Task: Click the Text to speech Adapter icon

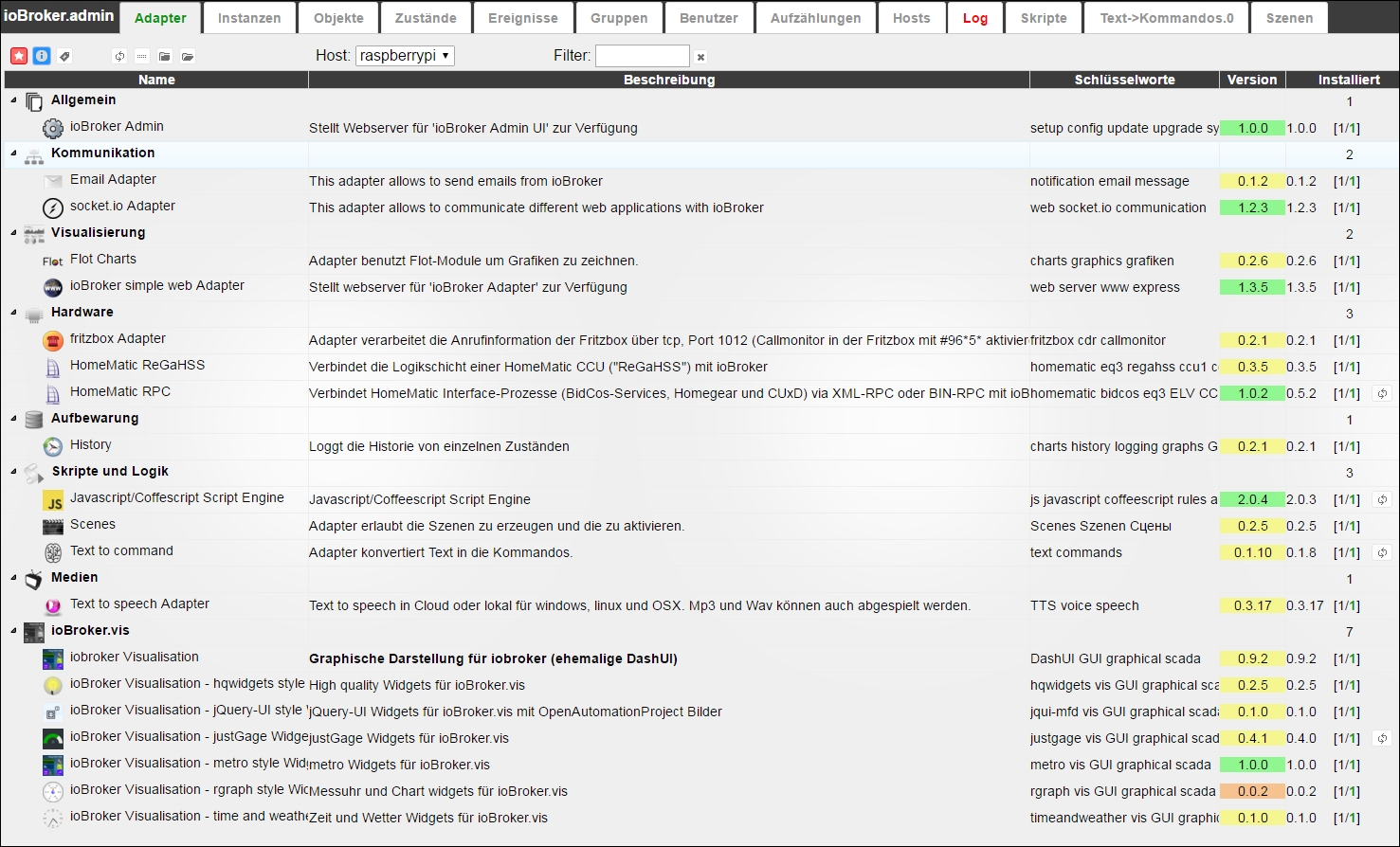Action: [x=53, y=605]
